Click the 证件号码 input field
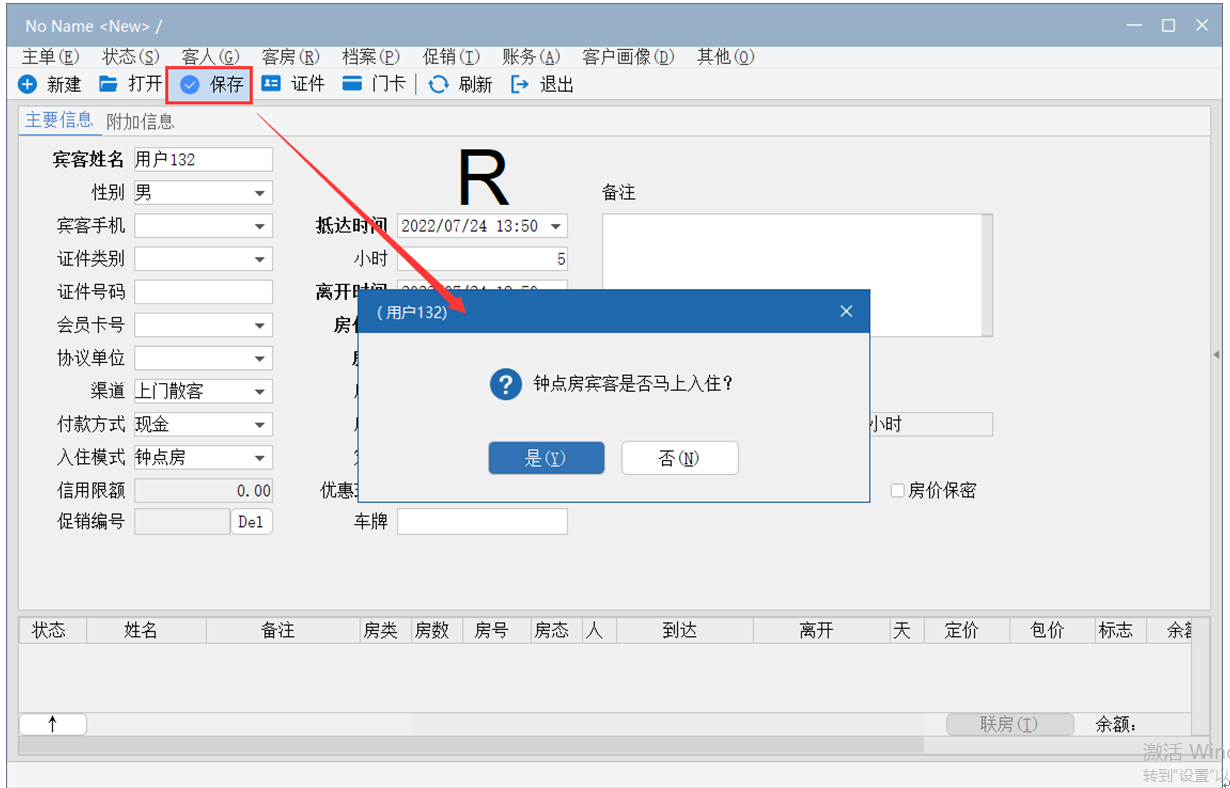This screenshot has height=788, width=1230. [x=203, y=292]
